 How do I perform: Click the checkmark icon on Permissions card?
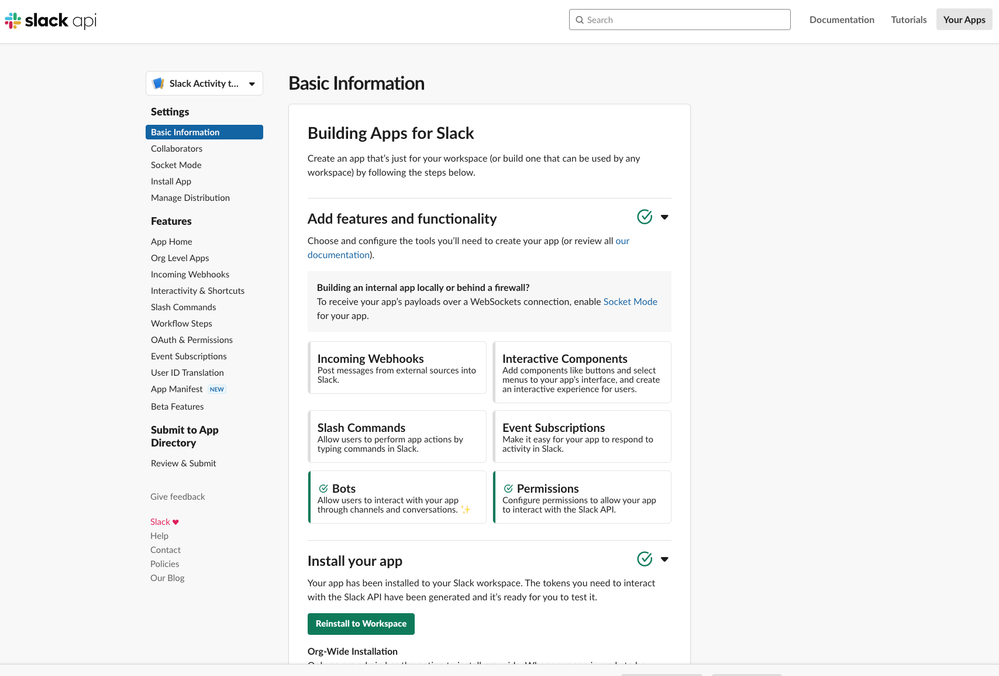pyautogui.click(x=508, y=489)
